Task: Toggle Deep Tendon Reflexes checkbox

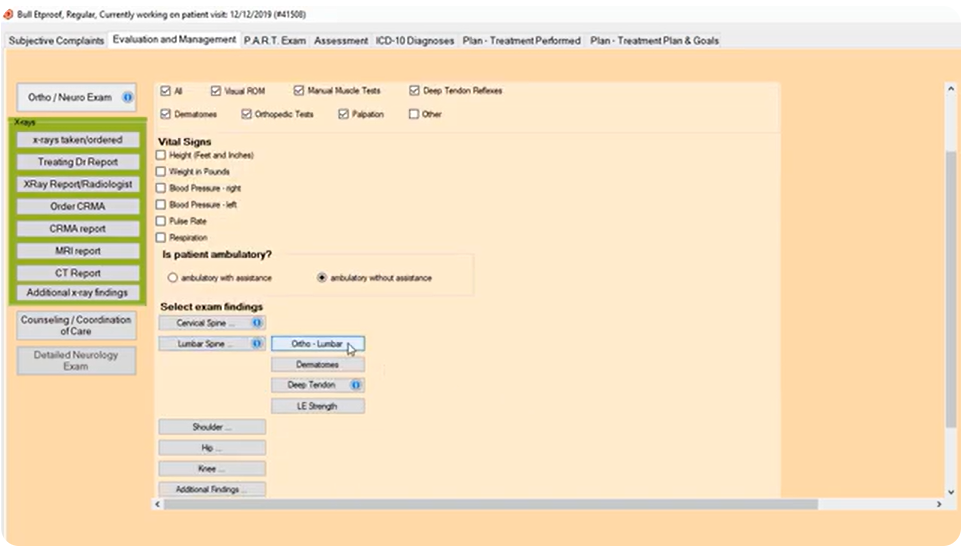Action: click(x=414, y=91)
